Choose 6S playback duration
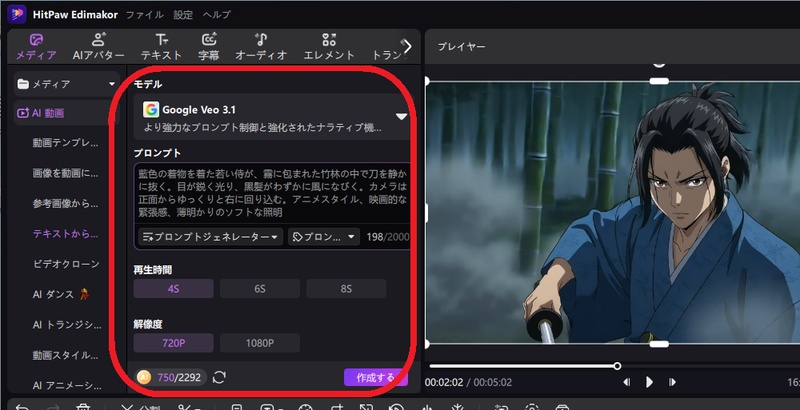Image resolution: width=800 pixels, height=410 pixels. tap(260, 289)
